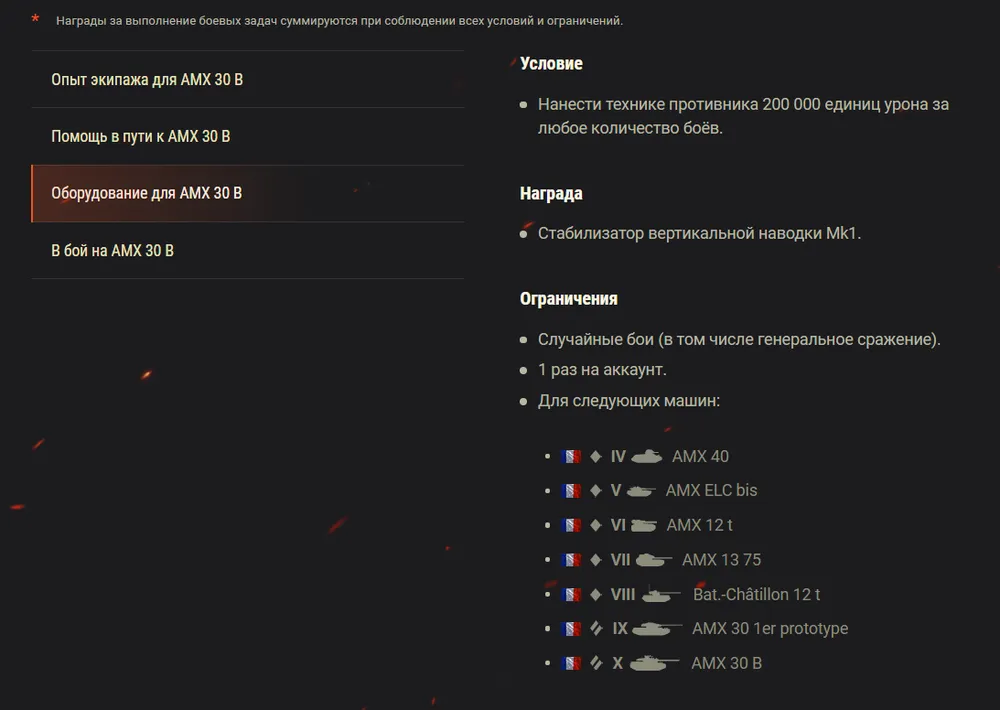Click the tier VIII label for Bat.-Châtillon

coord(623,594)
